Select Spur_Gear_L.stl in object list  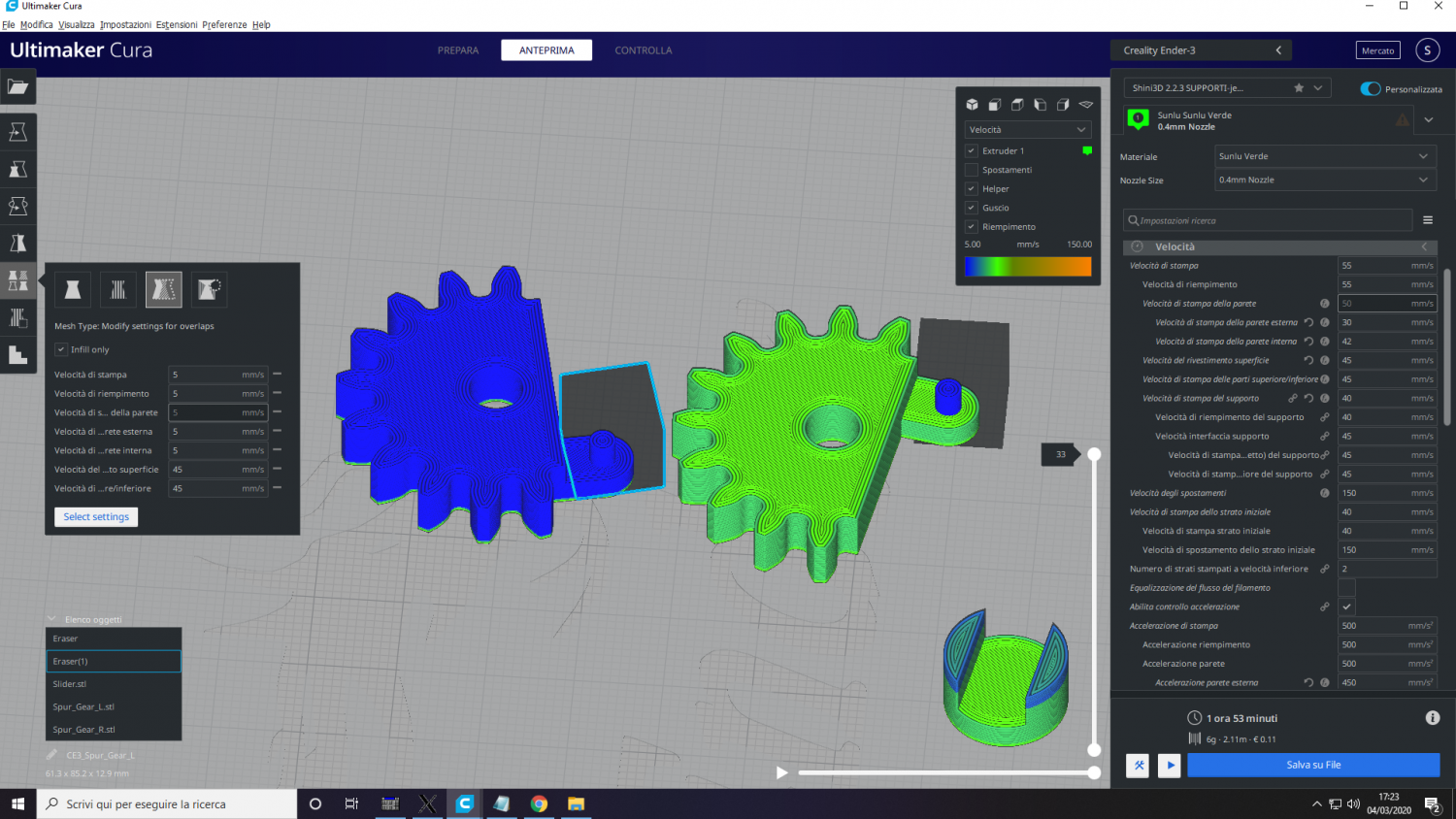114,706
